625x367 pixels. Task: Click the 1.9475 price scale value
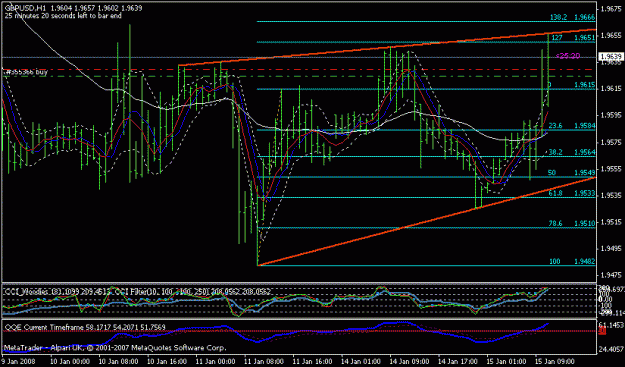click(x=611, y=275)
